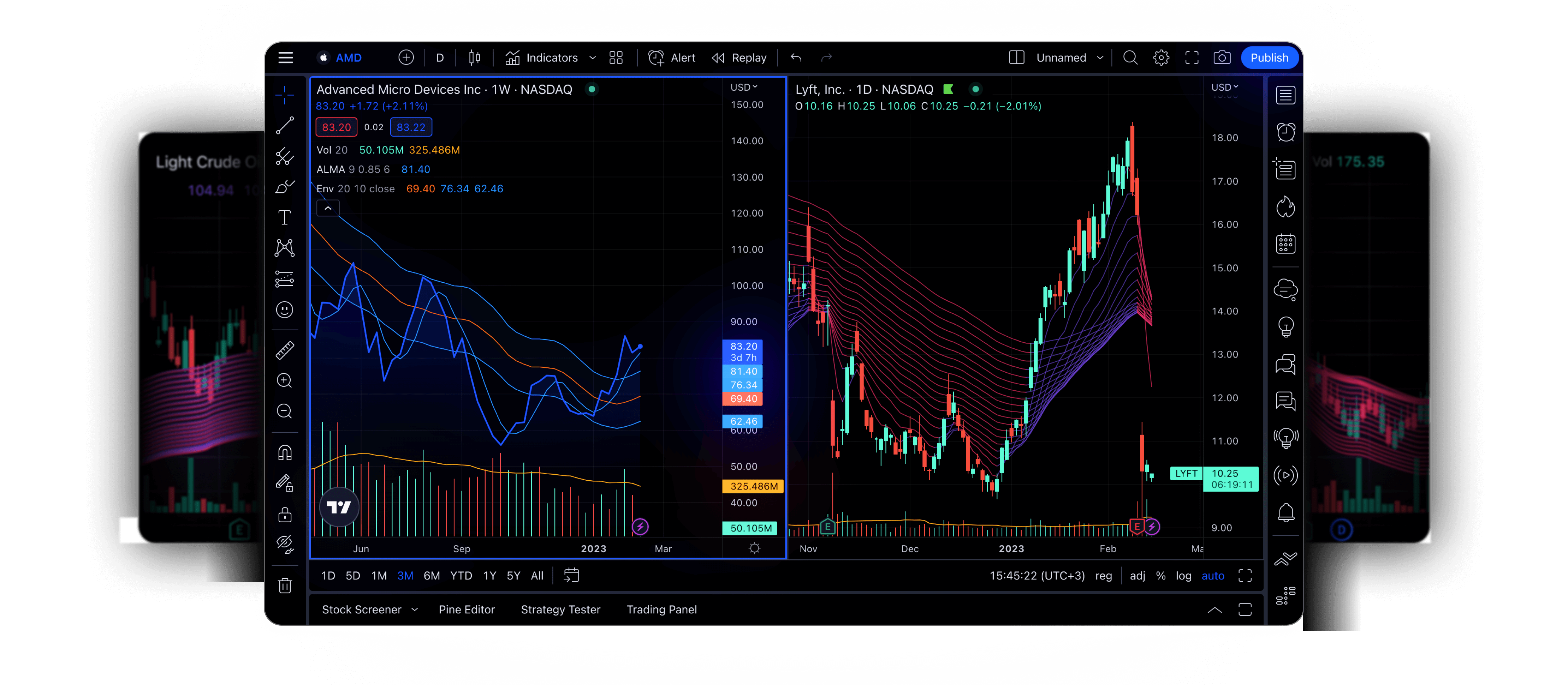Switch to the Pine Editor tab
1568x685 pixels.
click(466, 609)
